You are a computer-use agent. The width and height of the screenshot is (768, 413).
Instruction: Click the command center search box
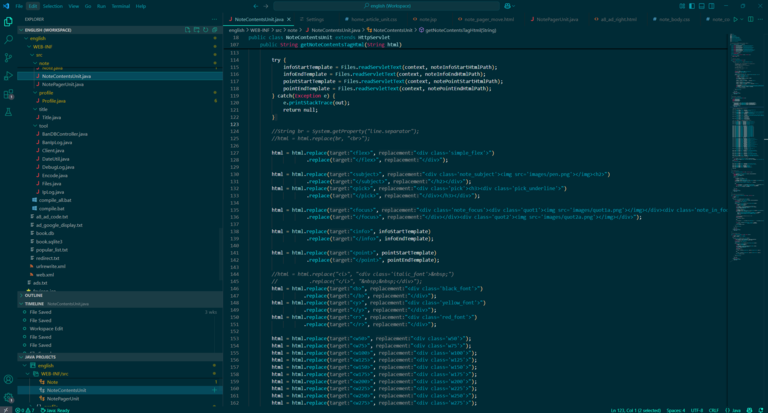[x=386, y=6]
